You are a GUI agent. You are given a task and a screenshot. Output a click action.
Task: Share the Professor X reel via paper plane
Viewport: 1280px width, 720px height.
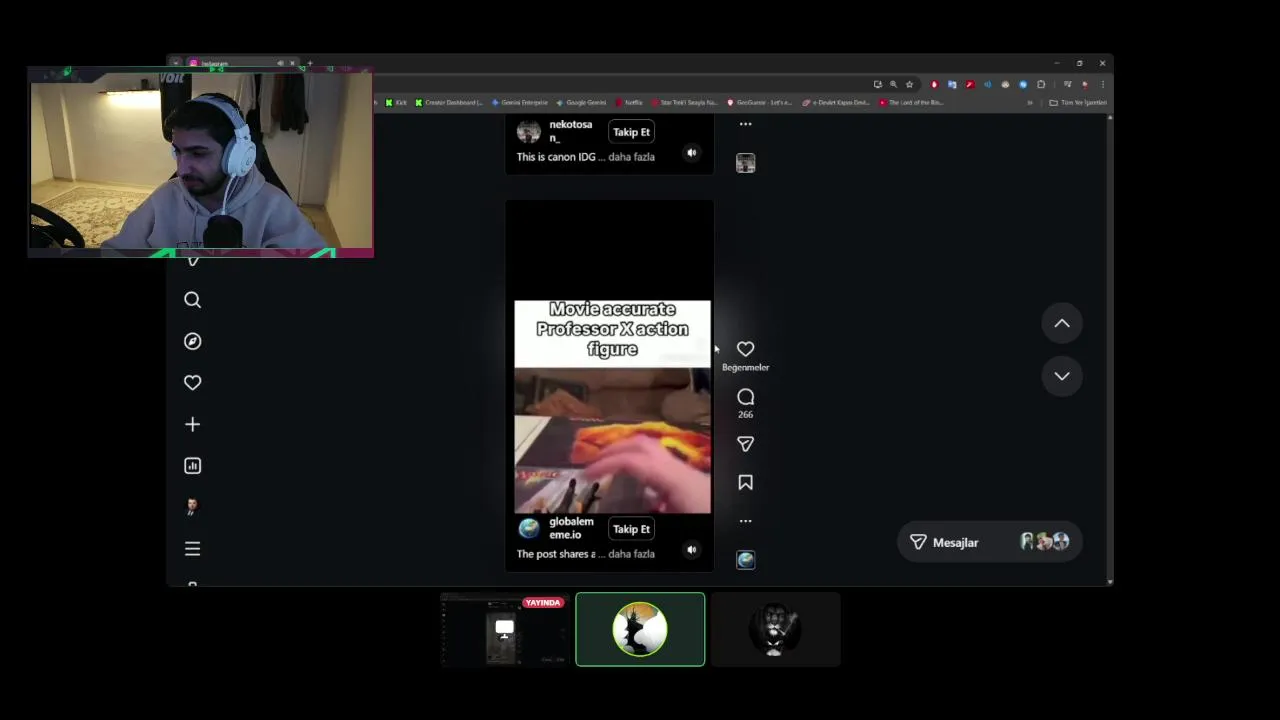[745, 444]
